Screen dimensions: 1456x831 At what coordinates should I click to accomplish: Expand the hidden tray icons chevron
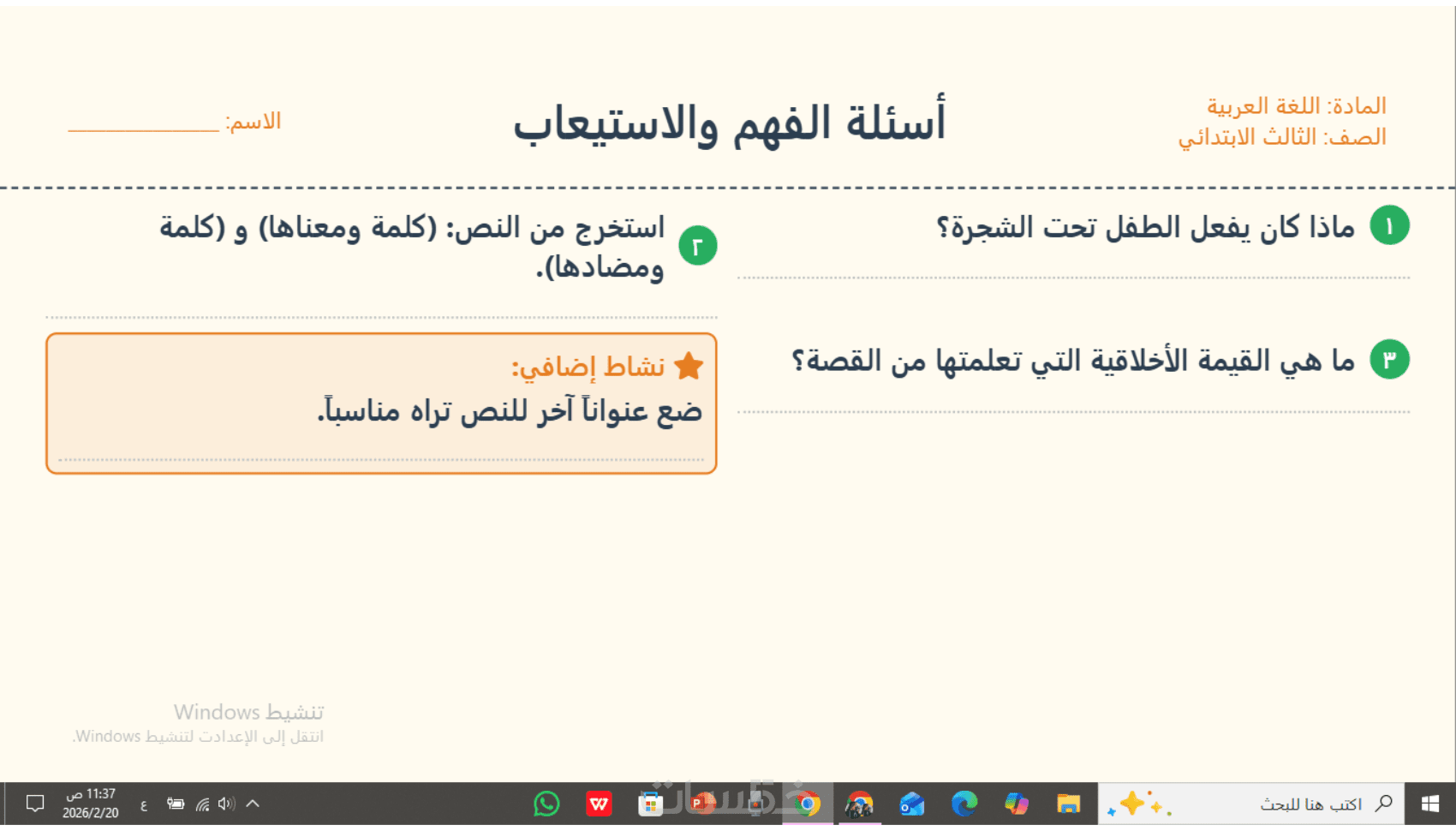(x=253, y=804)
